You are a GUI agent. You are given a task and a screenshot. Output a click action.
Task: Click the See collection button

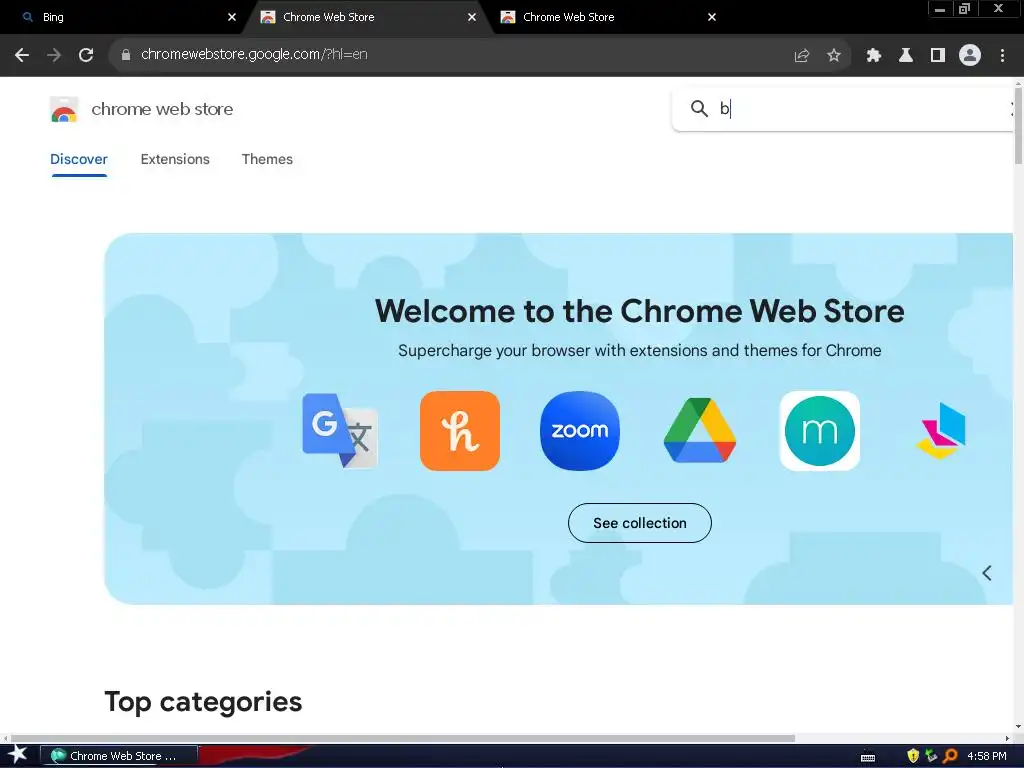639,522
